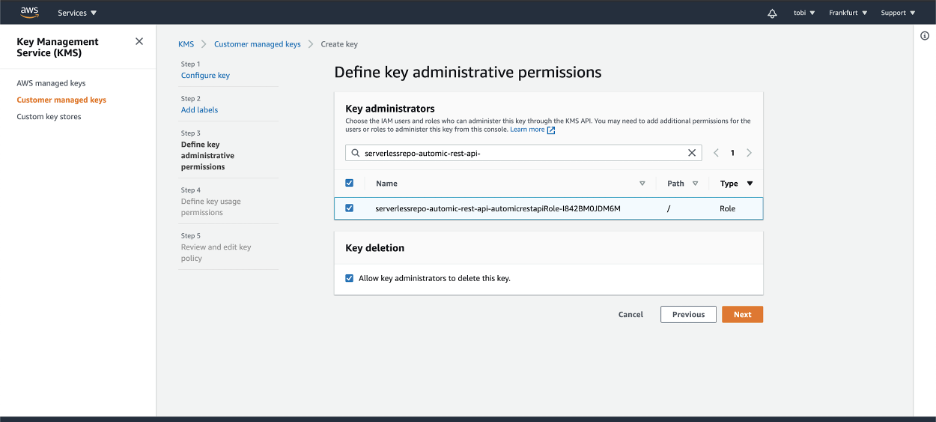Clear the search field with X icon
The height and width of the screenshot is (422, 936).
coord(692,153)
